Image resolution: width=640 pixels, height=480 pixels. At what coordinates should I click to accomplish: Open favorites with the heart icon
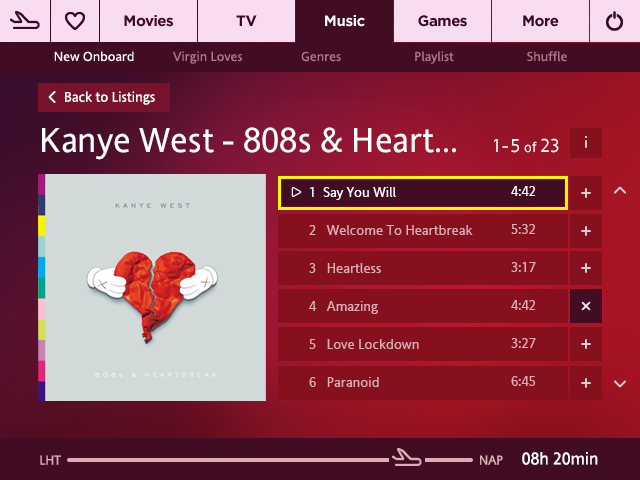pyautogui.click(x=75, y=21)
